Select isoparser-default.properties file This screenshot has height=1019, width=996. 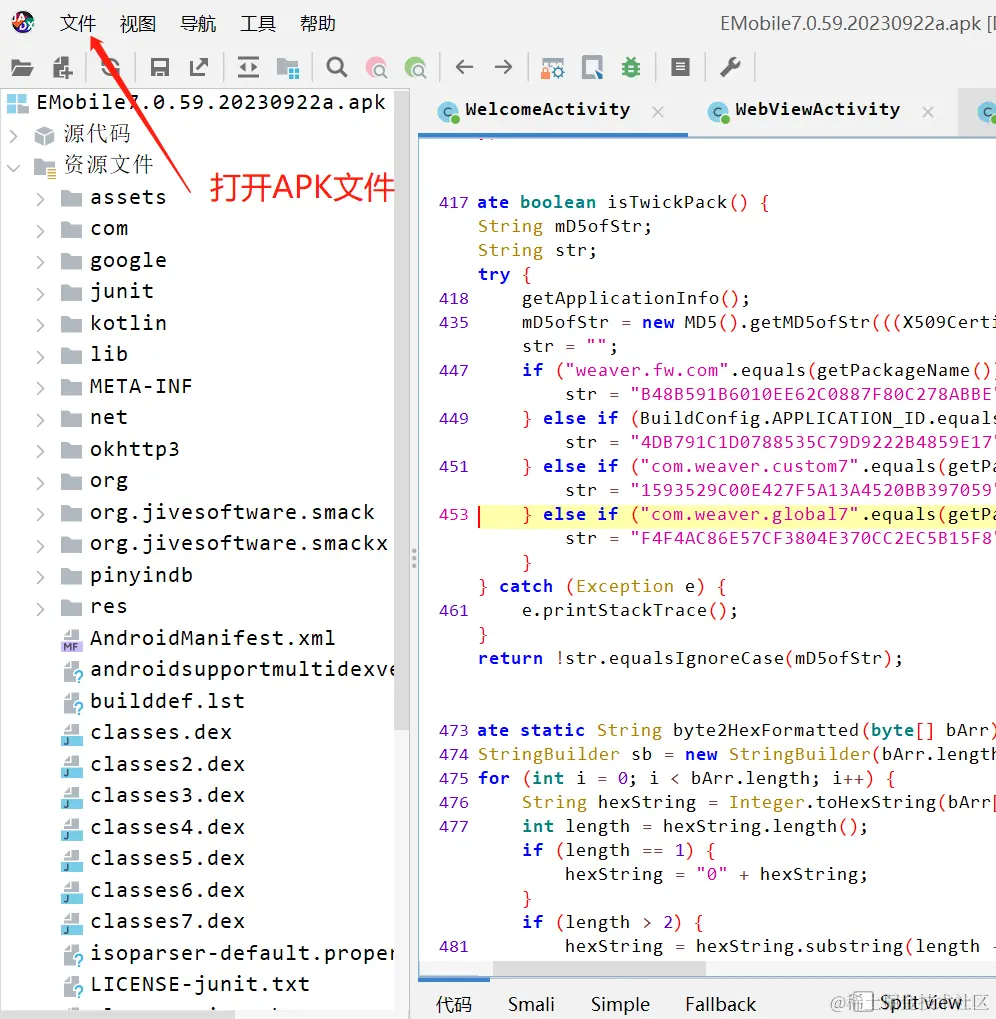coord(242,953)
